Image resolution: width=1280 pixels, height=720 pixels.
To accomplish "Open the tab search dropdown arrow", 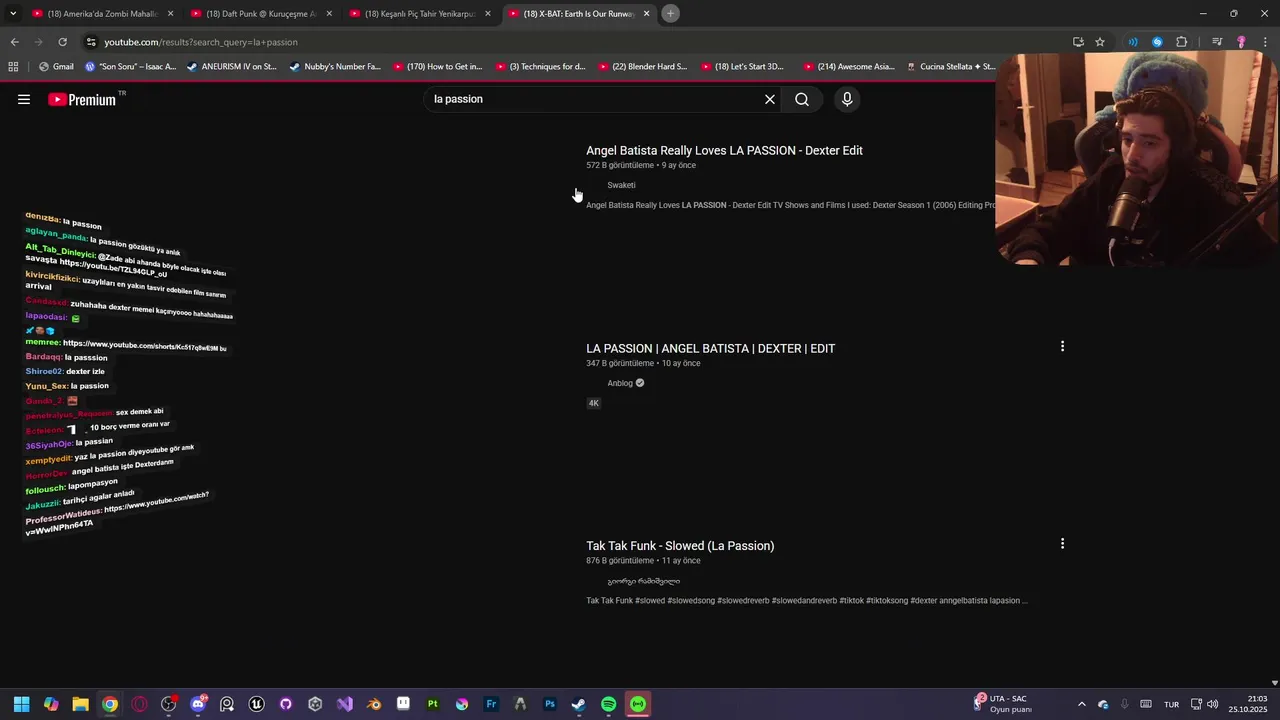I will (x=13, y=13).
